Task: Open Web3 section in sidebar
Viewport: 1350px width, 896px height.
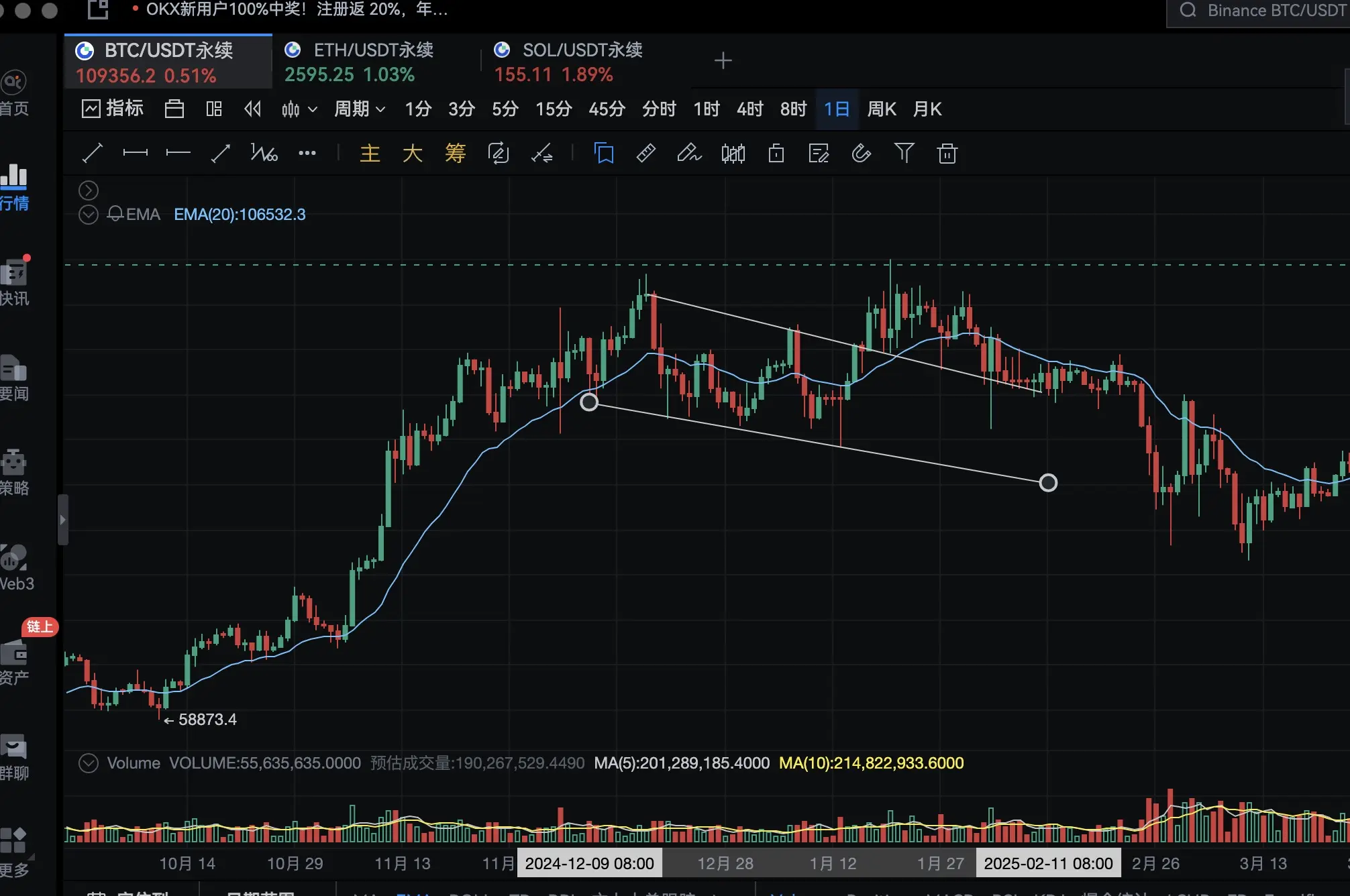Action: [x=16, y=569]
